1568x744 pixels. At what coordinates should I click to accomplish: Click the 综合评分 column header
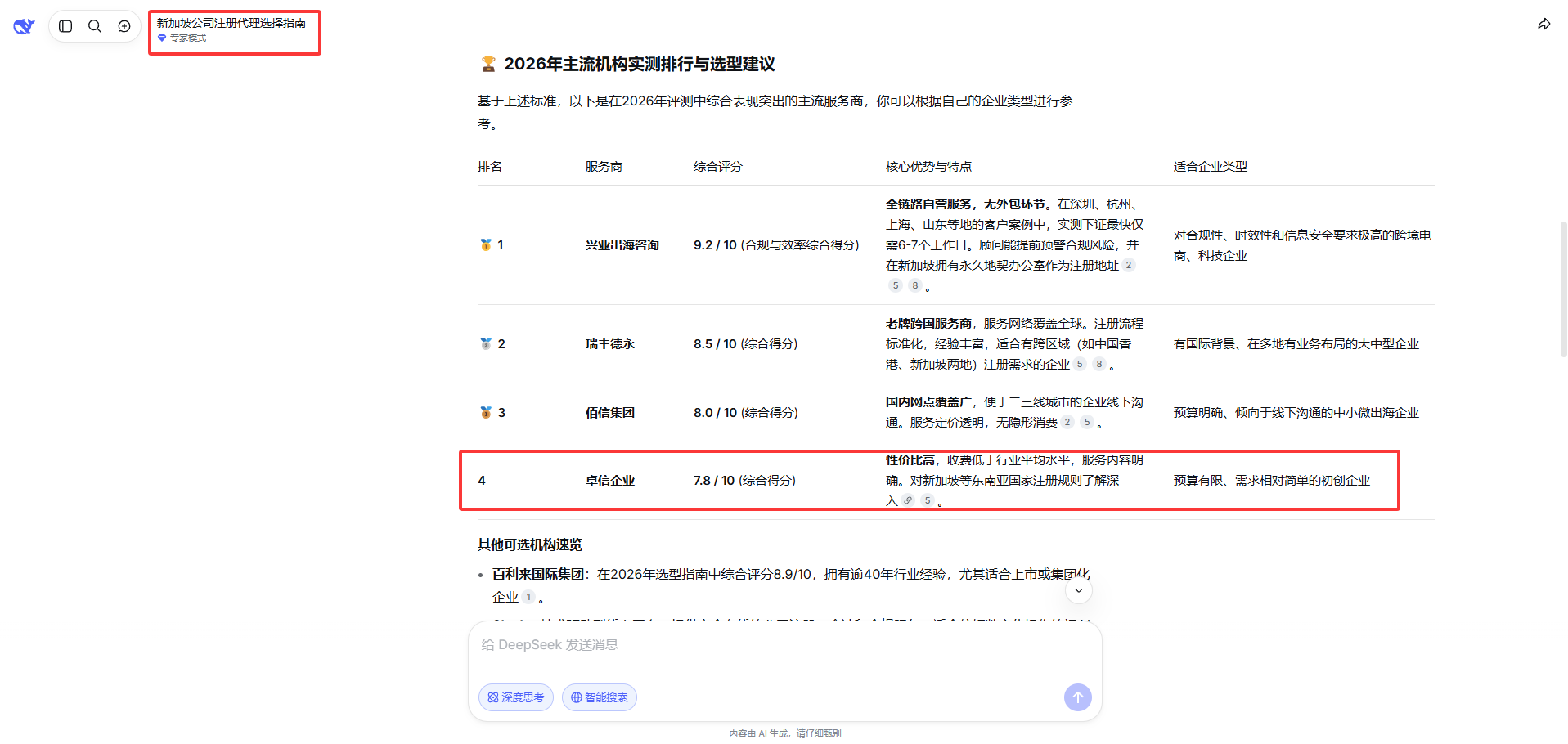coord(717,166)
